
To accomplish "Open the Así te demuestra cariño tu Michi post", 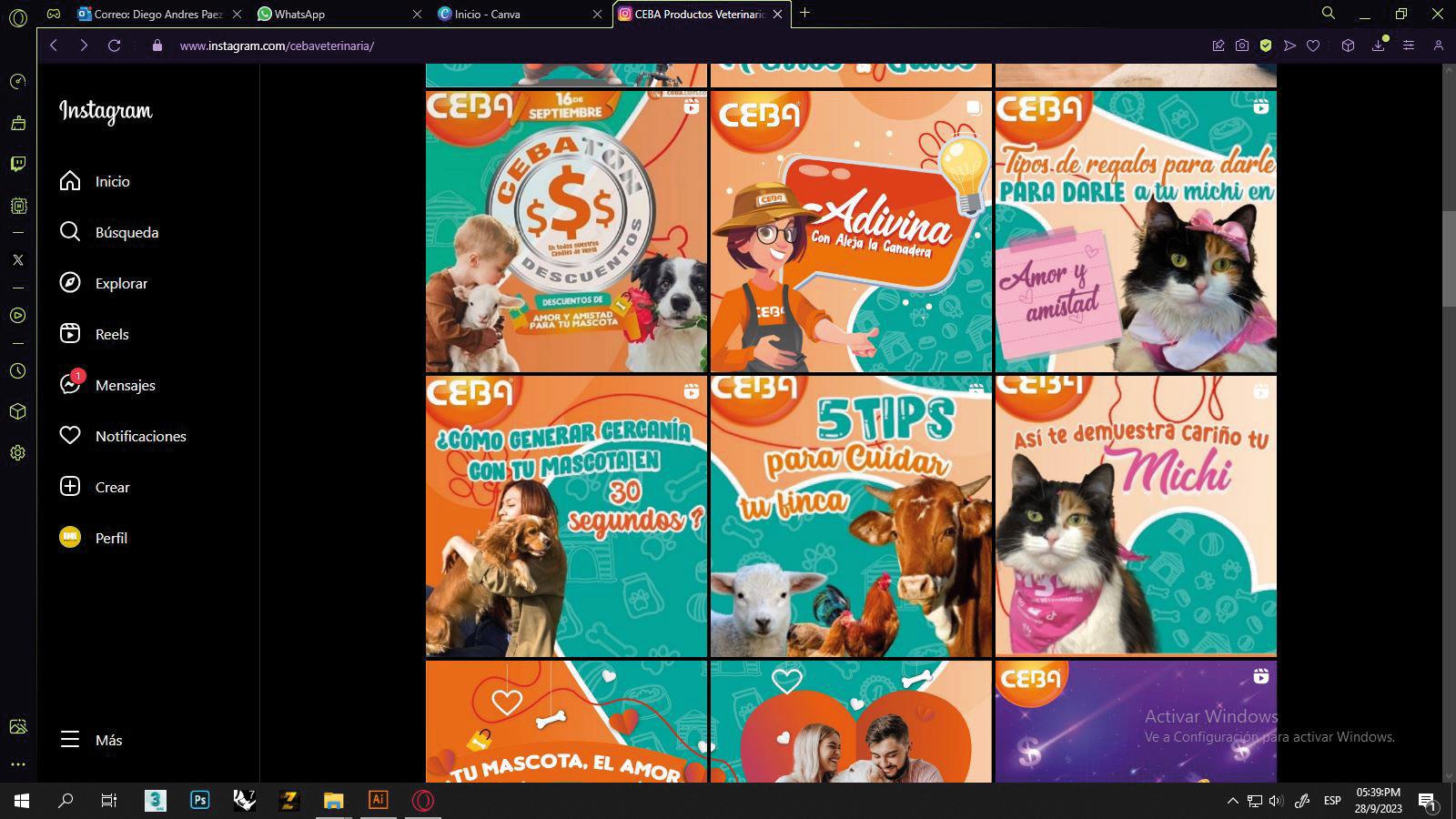I will coord(1136,516).
